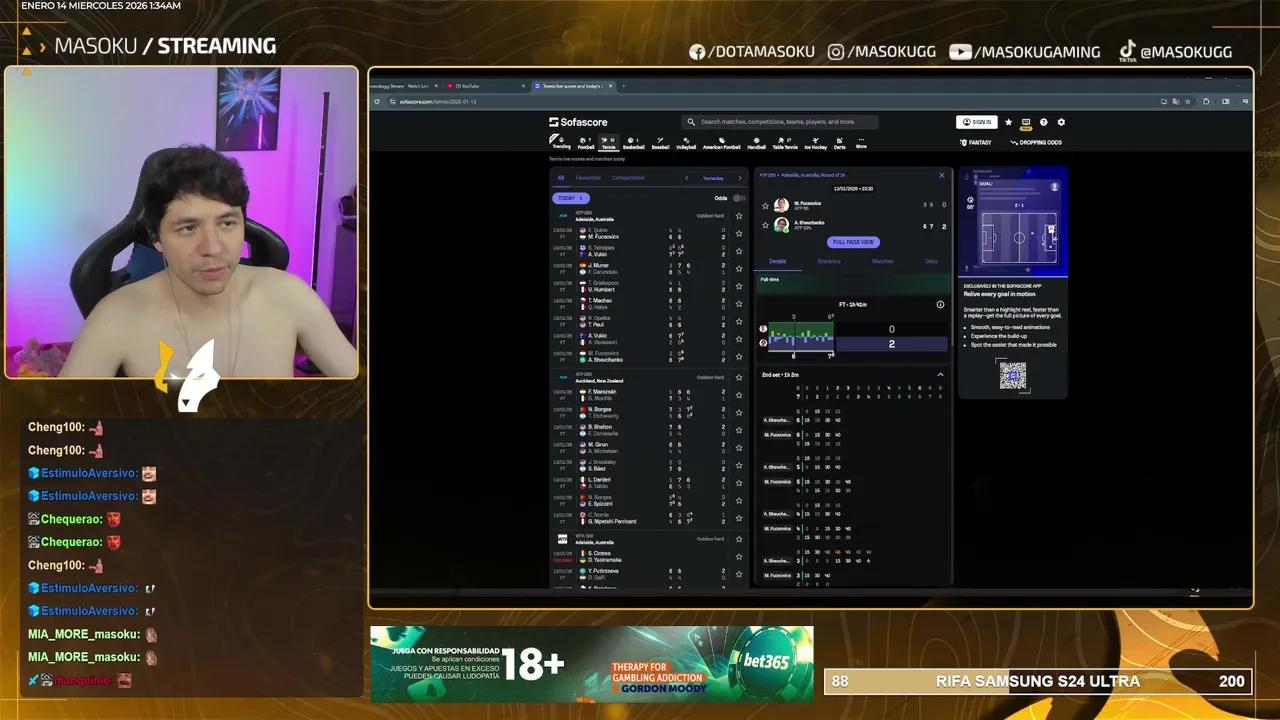Enable the Odds display toggle
1280x720 pixels.
[740, 198]
